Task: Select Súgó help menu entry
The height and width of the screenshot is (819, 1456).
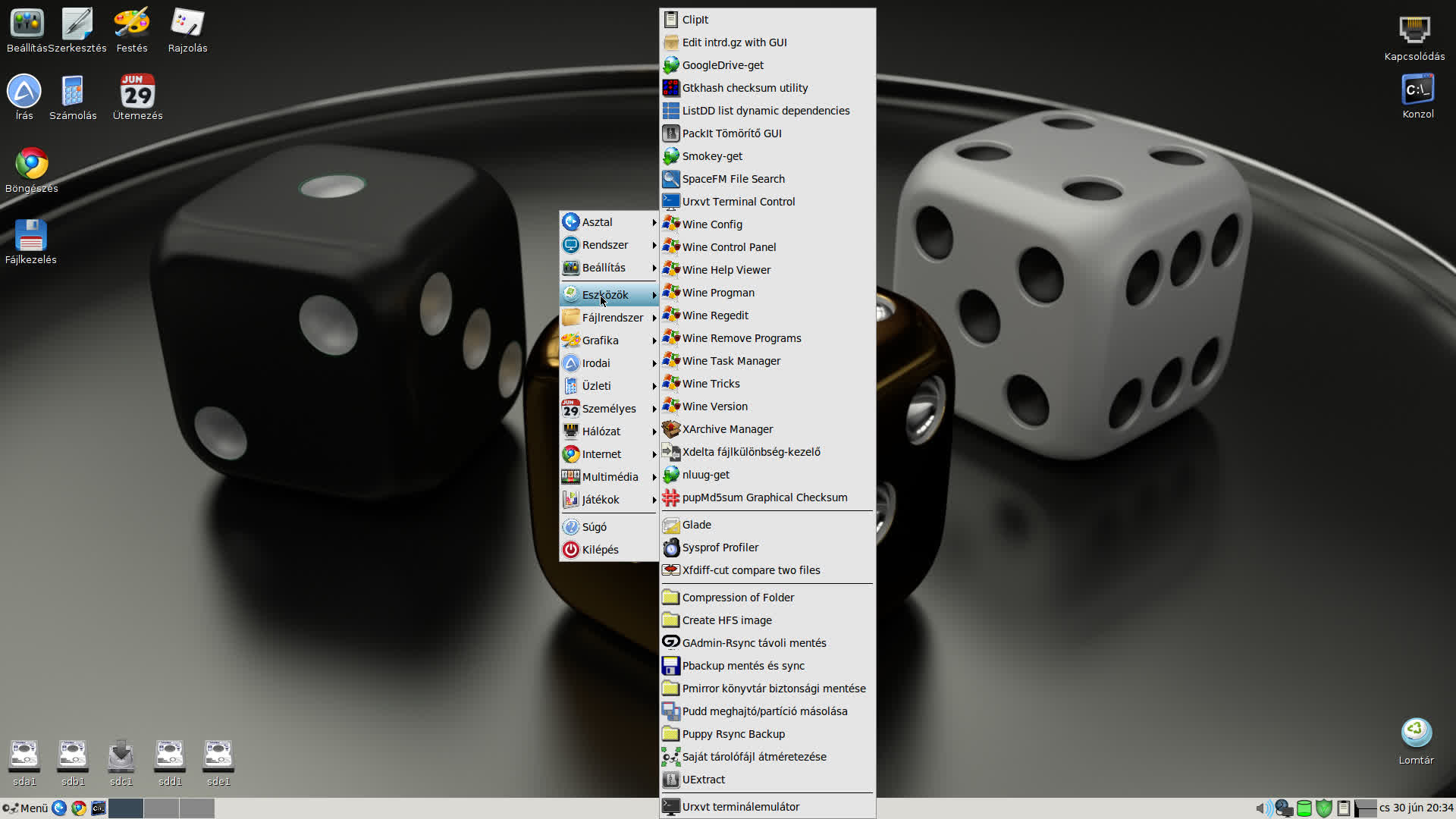Action: coord(609,527)
